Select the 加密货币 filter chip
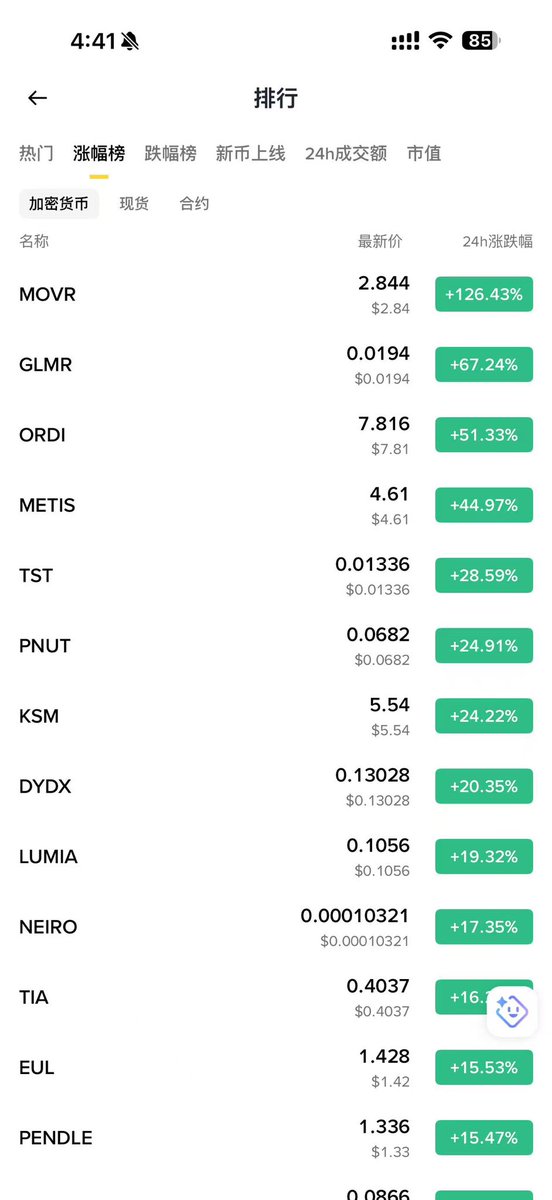This screenshot has width=552, height=1200. click(x=59, y=204)
